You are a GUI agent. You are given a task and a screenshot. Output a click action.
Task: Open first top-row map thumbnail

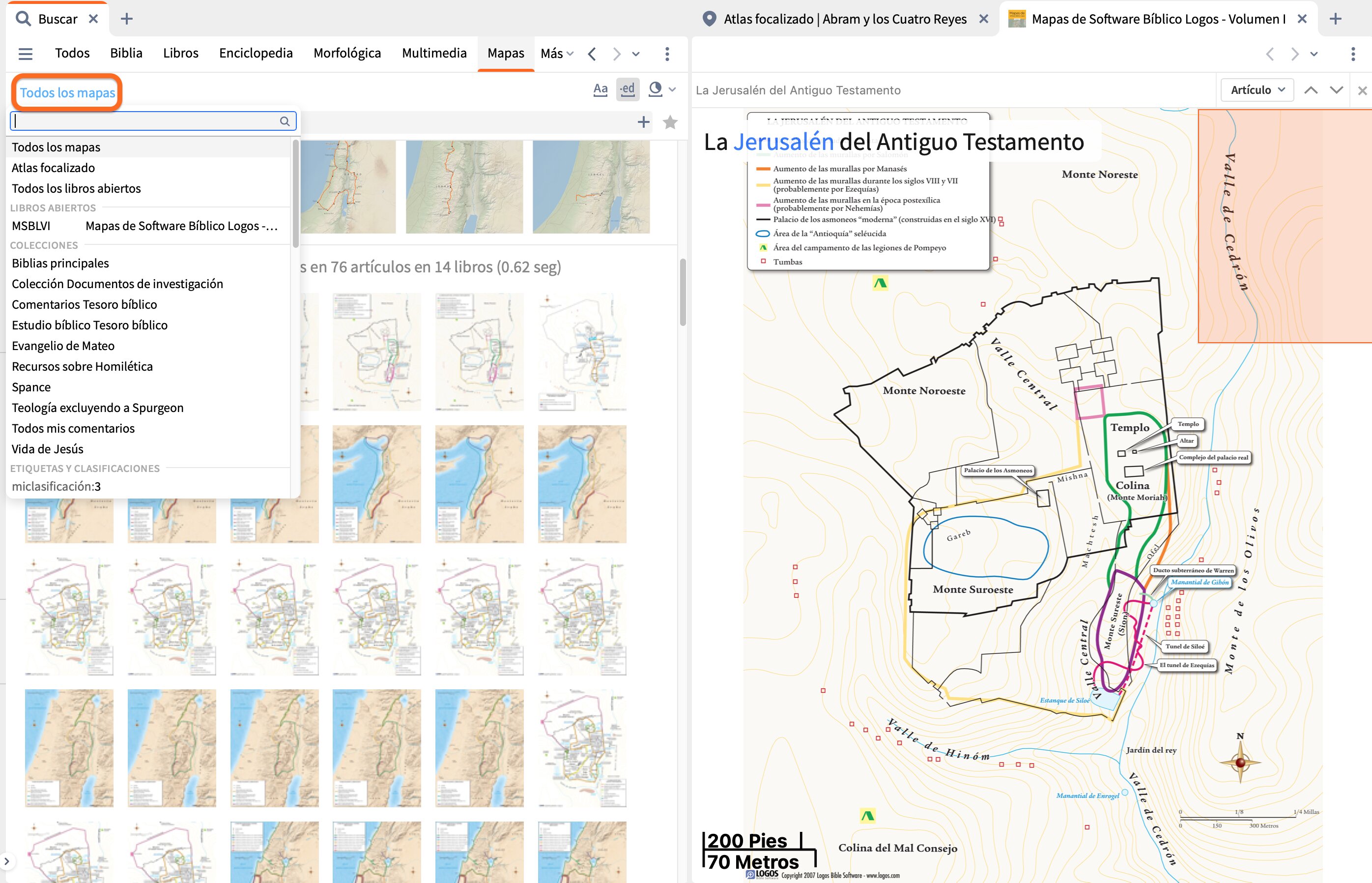point(348,187)
